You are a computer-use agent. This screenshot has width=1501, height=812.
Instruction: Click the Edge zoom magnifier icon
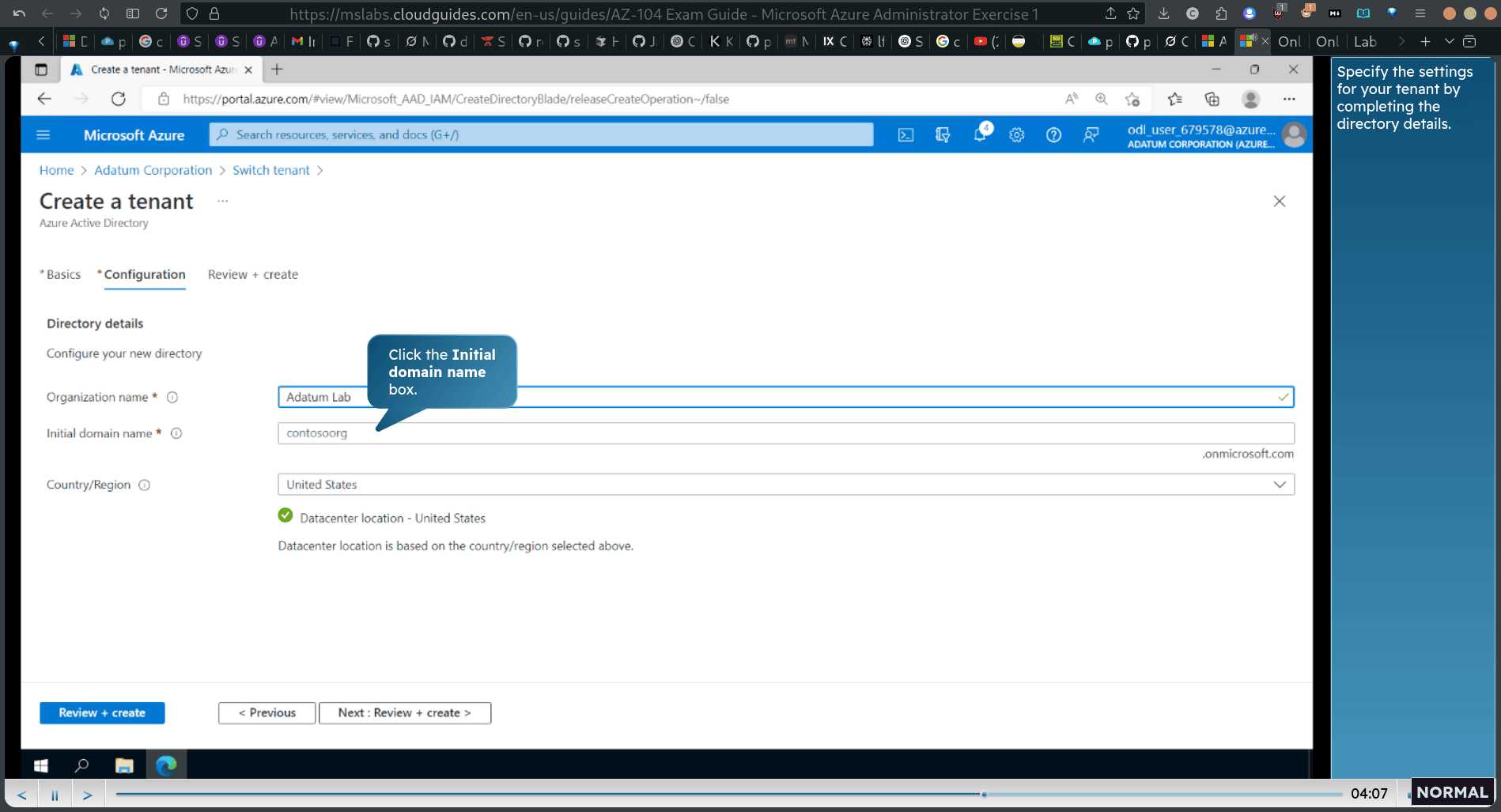1102,99
